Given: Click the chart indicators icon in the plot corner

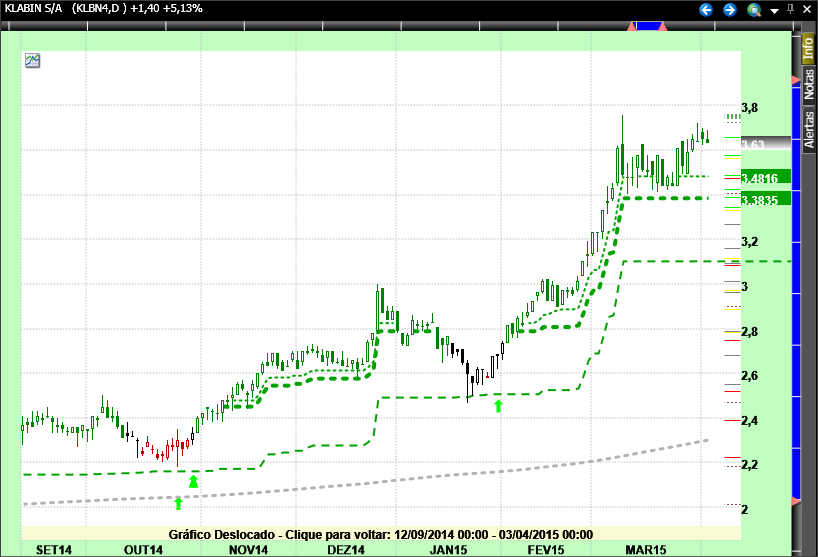Looking at the screenshot, I should (x=33, y=61).
